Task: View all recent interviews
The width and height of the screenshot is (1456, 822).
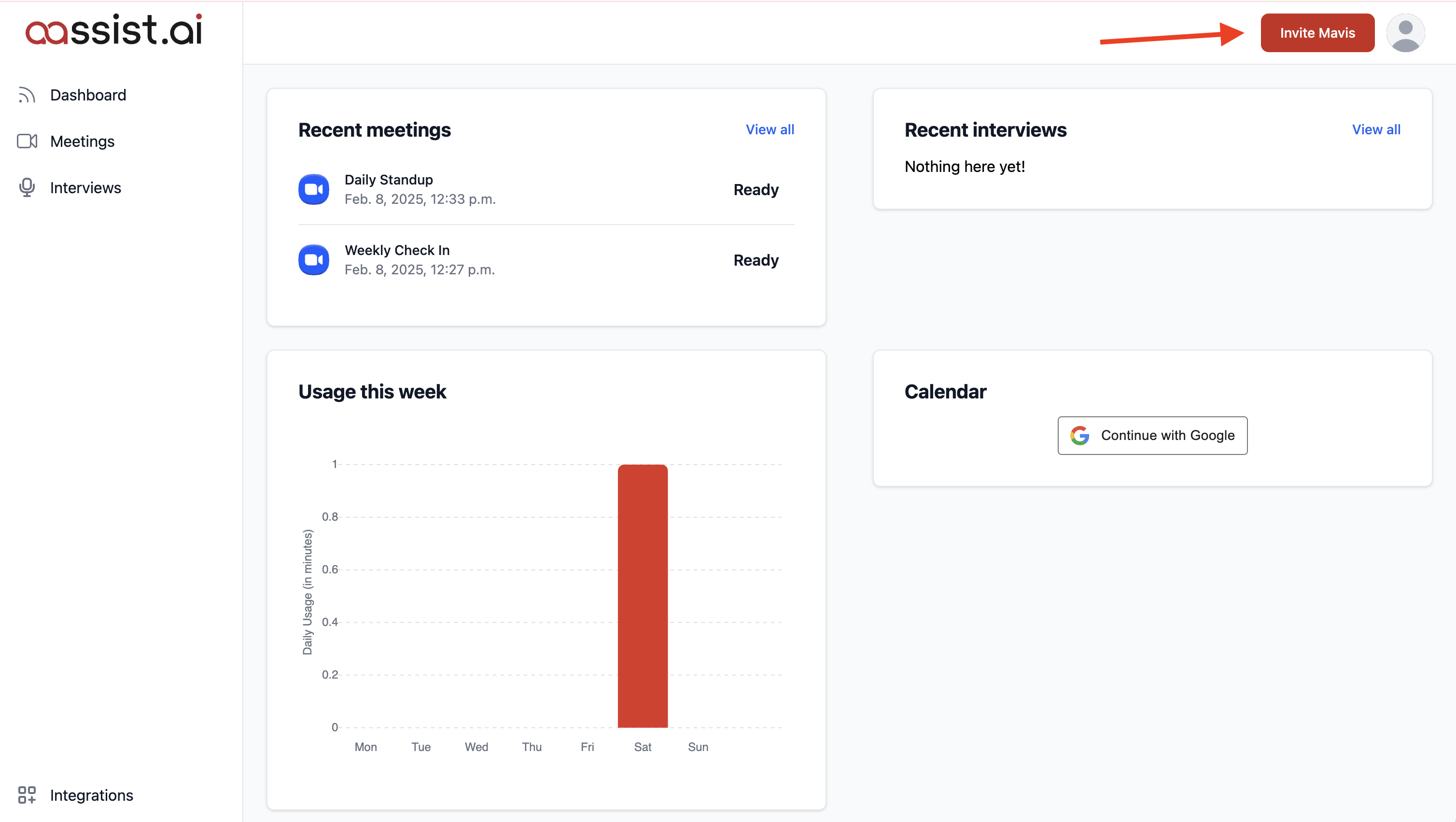Action: (x=1376, y=129)
